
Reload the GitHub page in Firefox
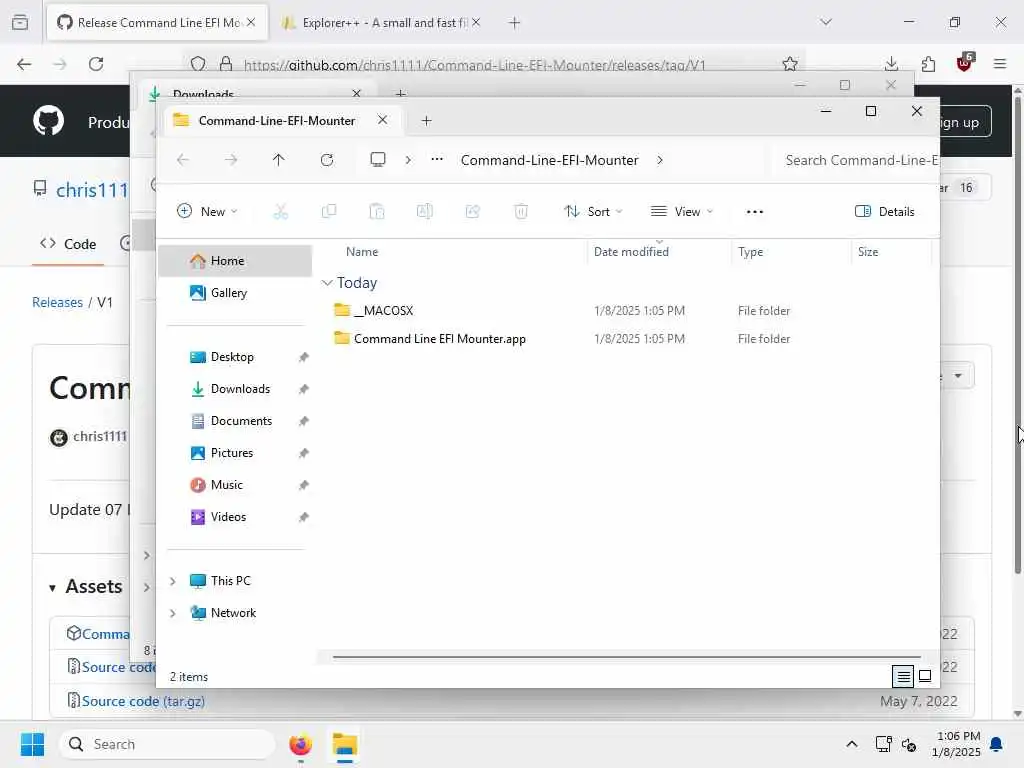pos(96,64)
